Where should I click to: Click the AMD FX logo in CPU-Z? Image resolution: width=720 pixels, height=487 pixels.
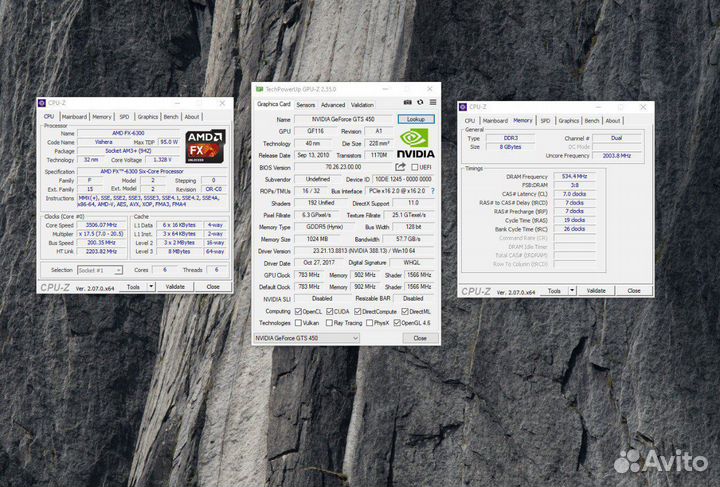click(x=205, y=144)
